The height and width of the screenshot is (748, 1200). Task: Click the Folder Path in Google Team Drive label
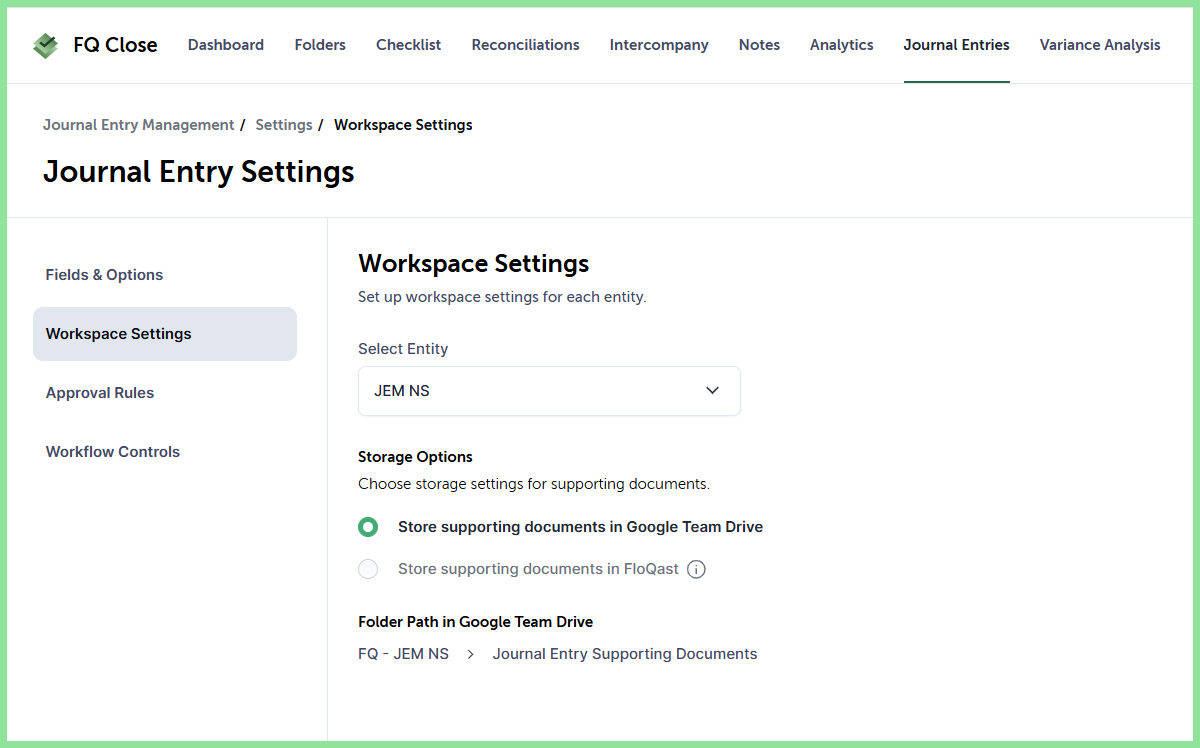tap(475, 622)
